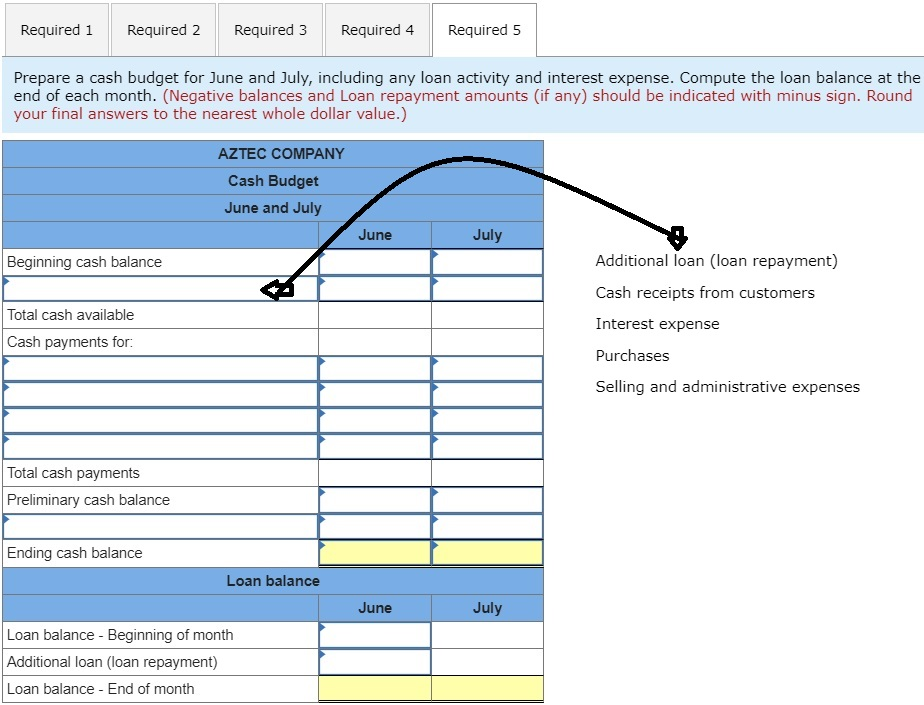Open the second cash payment label dropdown row
Viewport: 924px width, 705px height.
pyautogui.click(x=160, y=394)
